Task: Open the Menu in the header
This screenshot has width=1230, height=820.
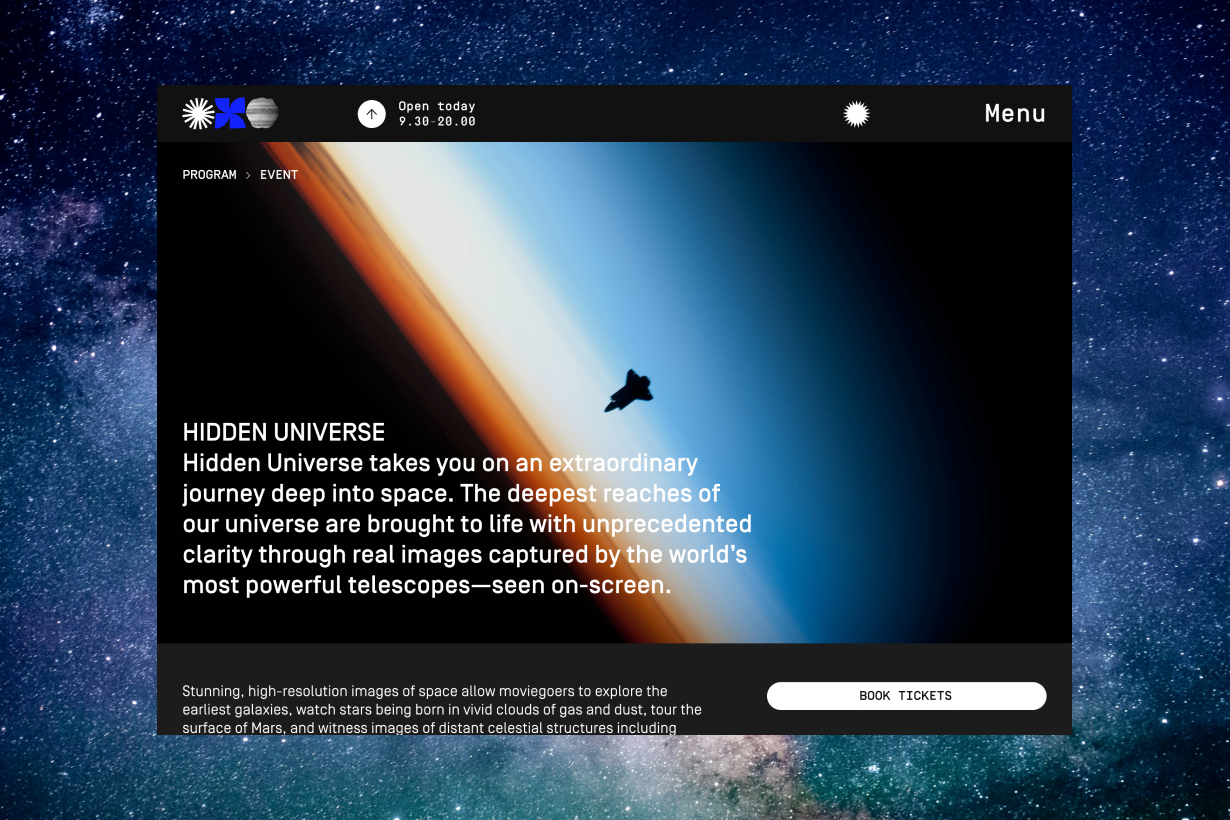Action: pyautogui.click(x=1014, y=114)
